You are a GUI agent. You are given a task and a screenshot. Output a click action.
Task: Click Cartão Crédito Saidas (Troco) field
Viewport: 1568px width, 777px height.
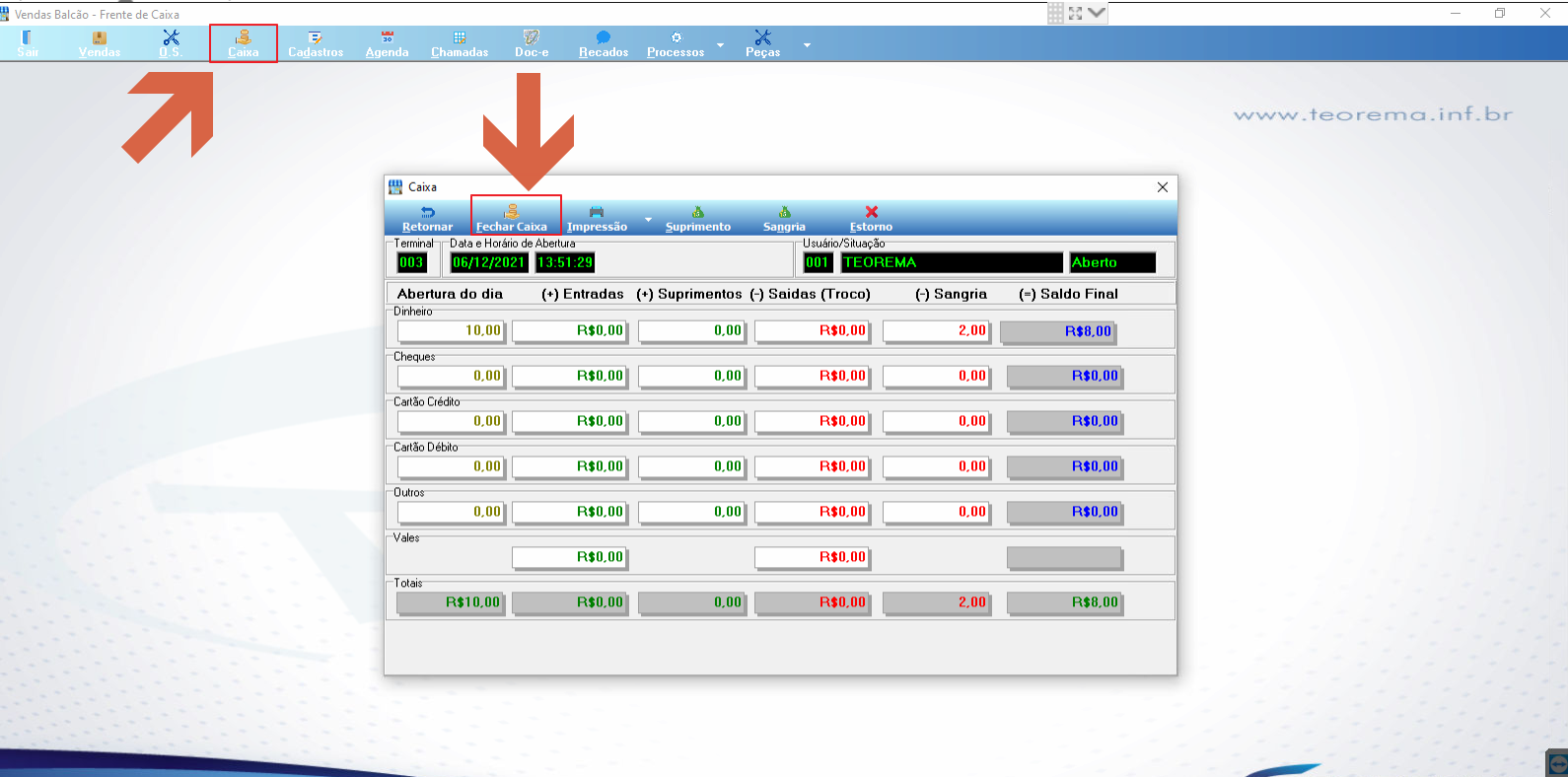pyautogui.click(x=812, y=421)
